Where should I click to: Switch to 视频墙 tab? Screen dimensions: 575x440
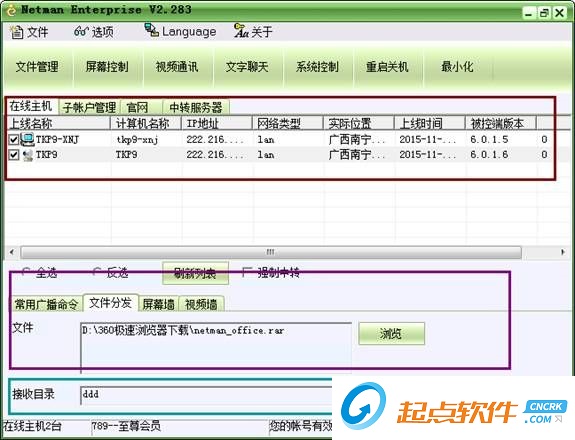pos(201,304)
